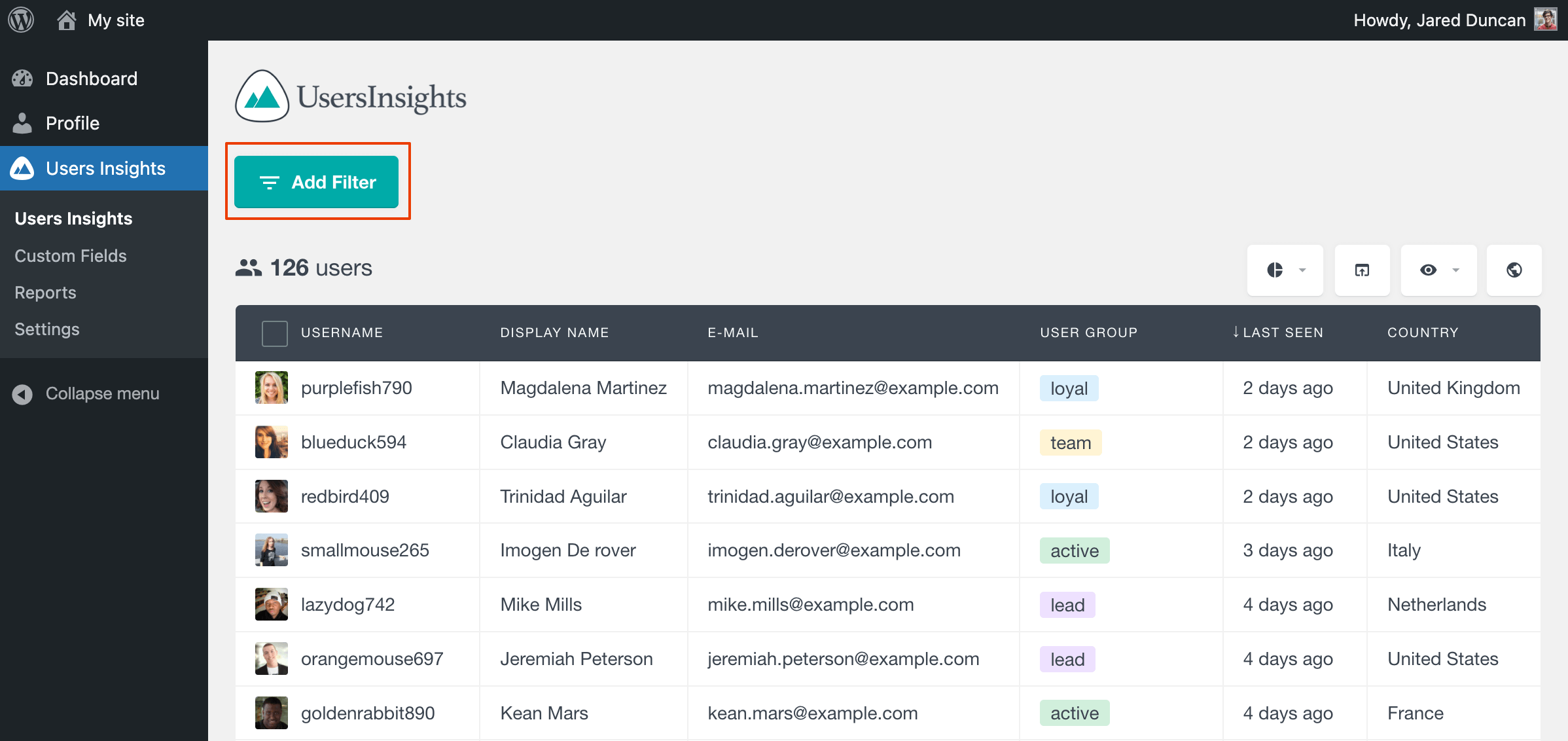Expand the segments dropdown arrow
The width and height of the screenshot is (1568, 741).
[1302, 270]
